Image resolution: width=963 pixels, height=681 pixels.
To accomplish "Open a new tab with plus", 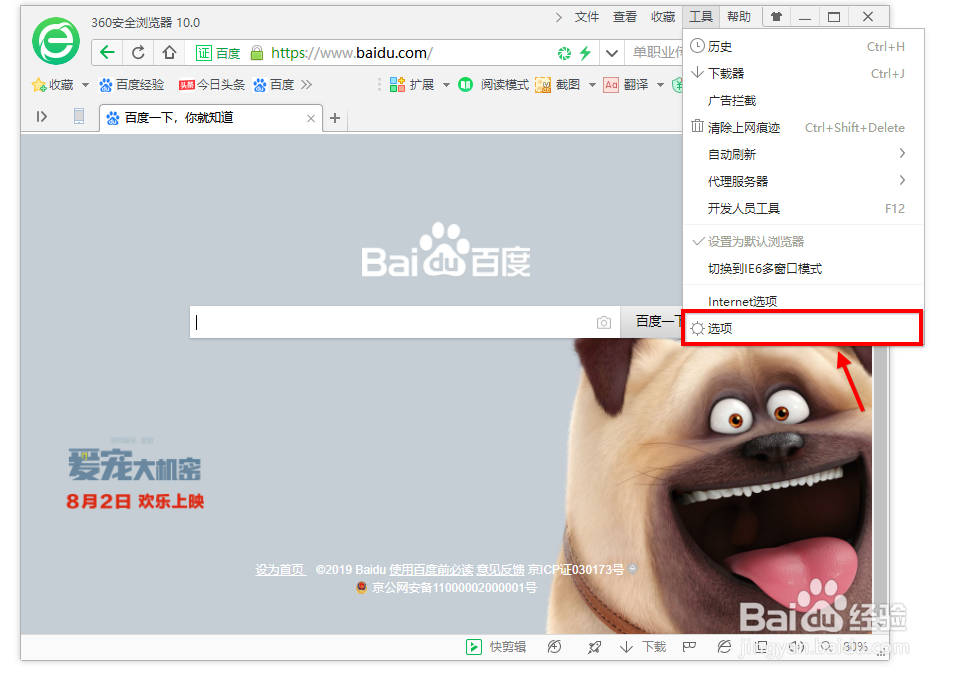I will coord(335,118).
